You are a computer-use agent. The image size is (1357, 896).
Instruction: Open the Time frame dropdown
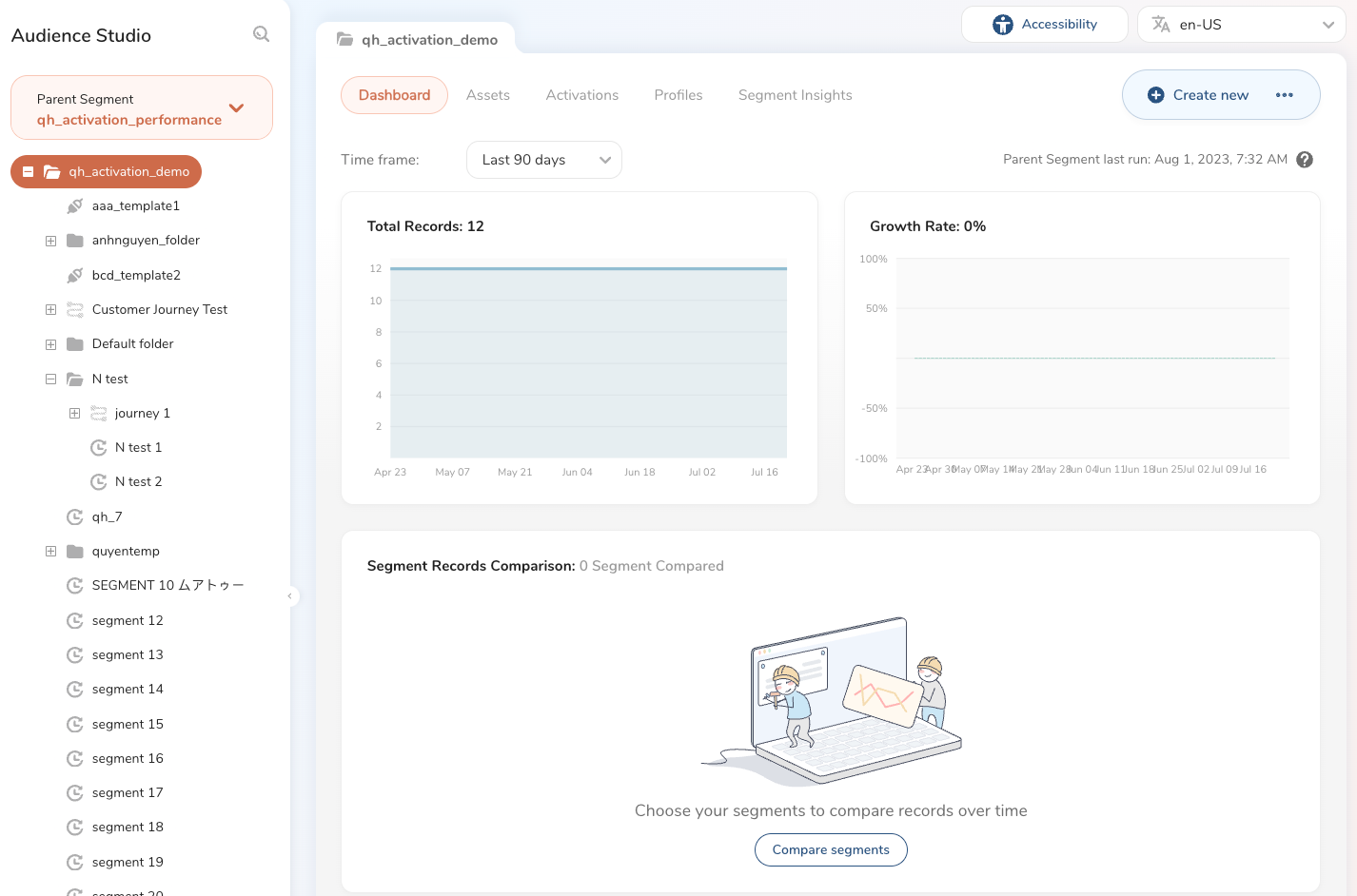click(x=543, y=160)
